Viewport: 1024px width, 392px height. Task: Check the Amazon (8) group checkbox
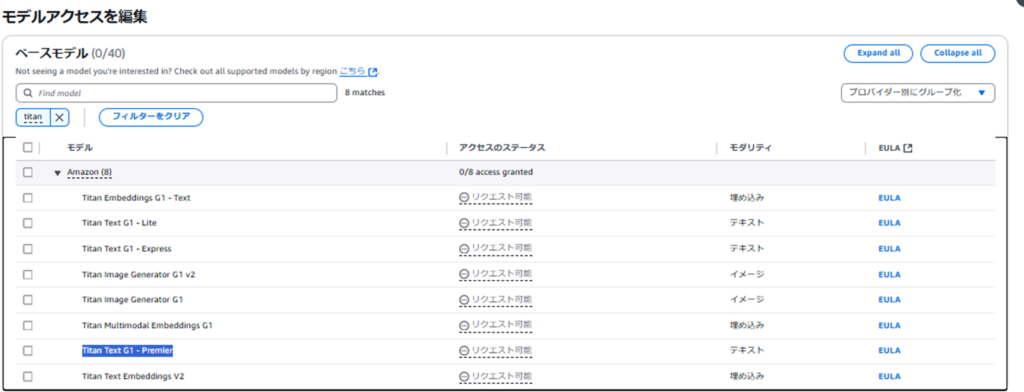coord(27,172)
